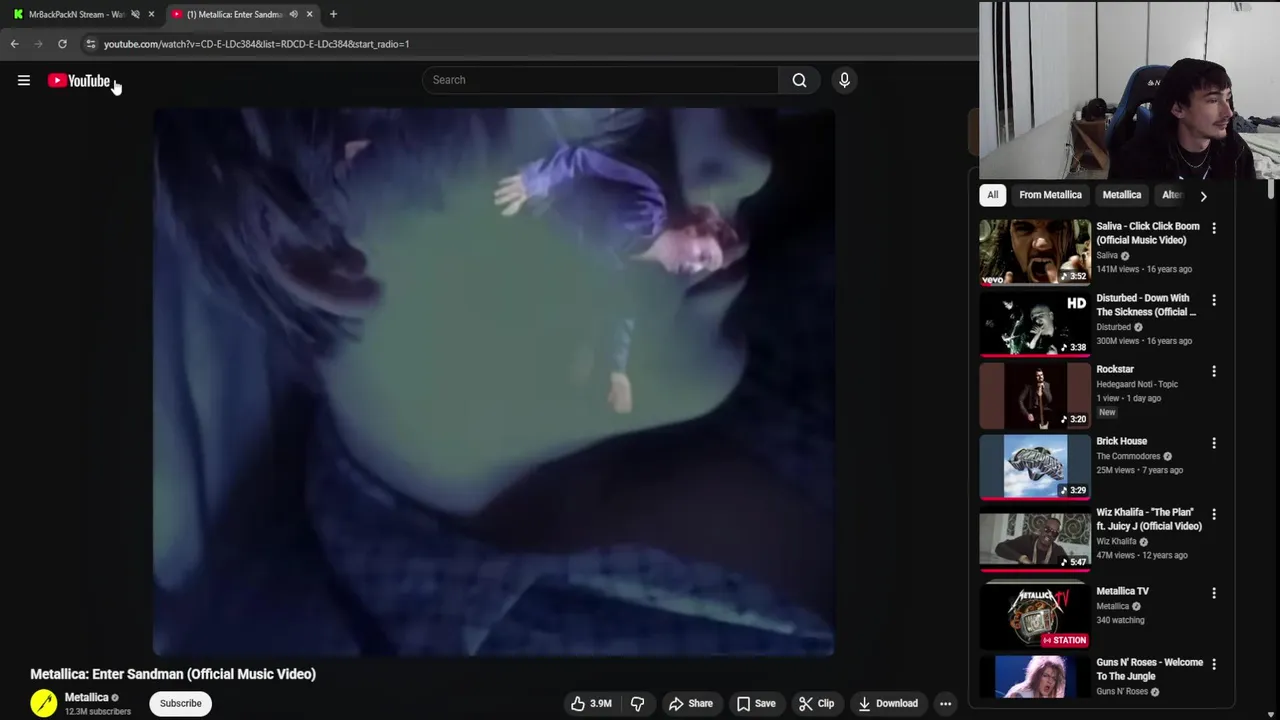1280x720 pixels.
Task: Click the main video player to pause
Action: (x=493, y=381)
